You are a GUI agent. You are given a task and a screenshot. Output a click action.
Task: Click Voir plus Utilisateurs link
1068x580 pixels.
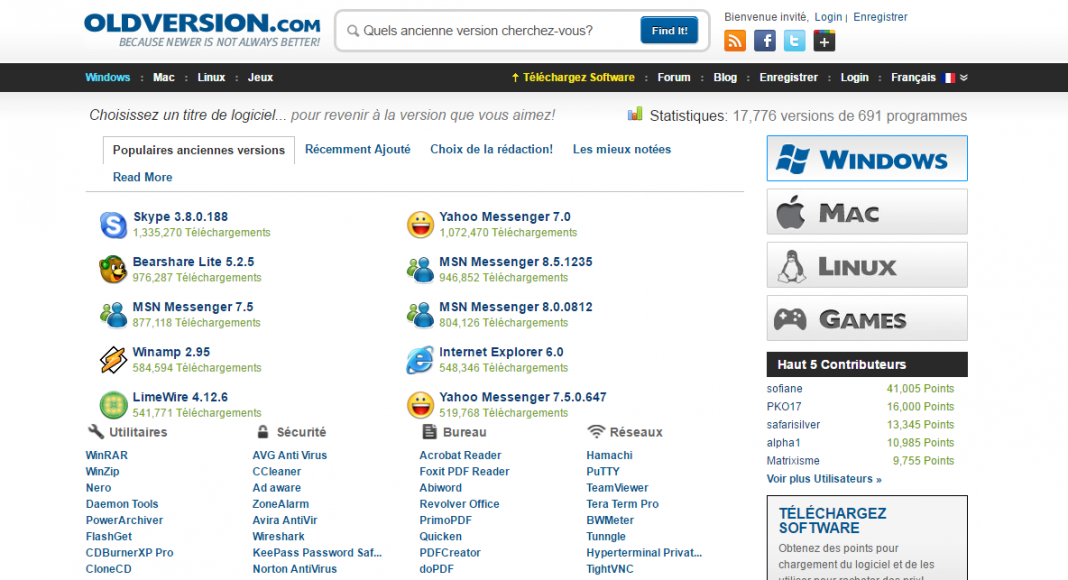(x=823, y=479)
